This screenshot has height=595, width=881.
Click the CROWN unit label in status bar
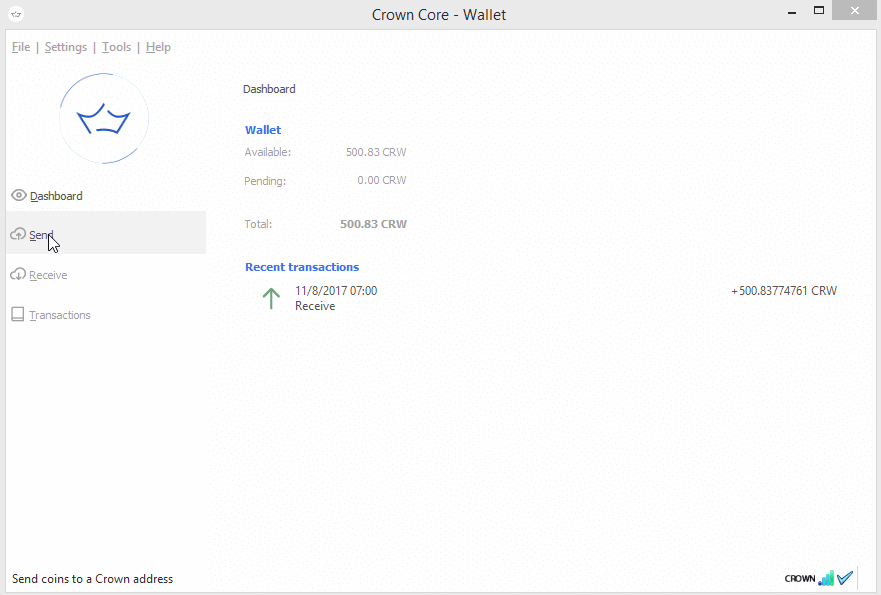point(800,578)
